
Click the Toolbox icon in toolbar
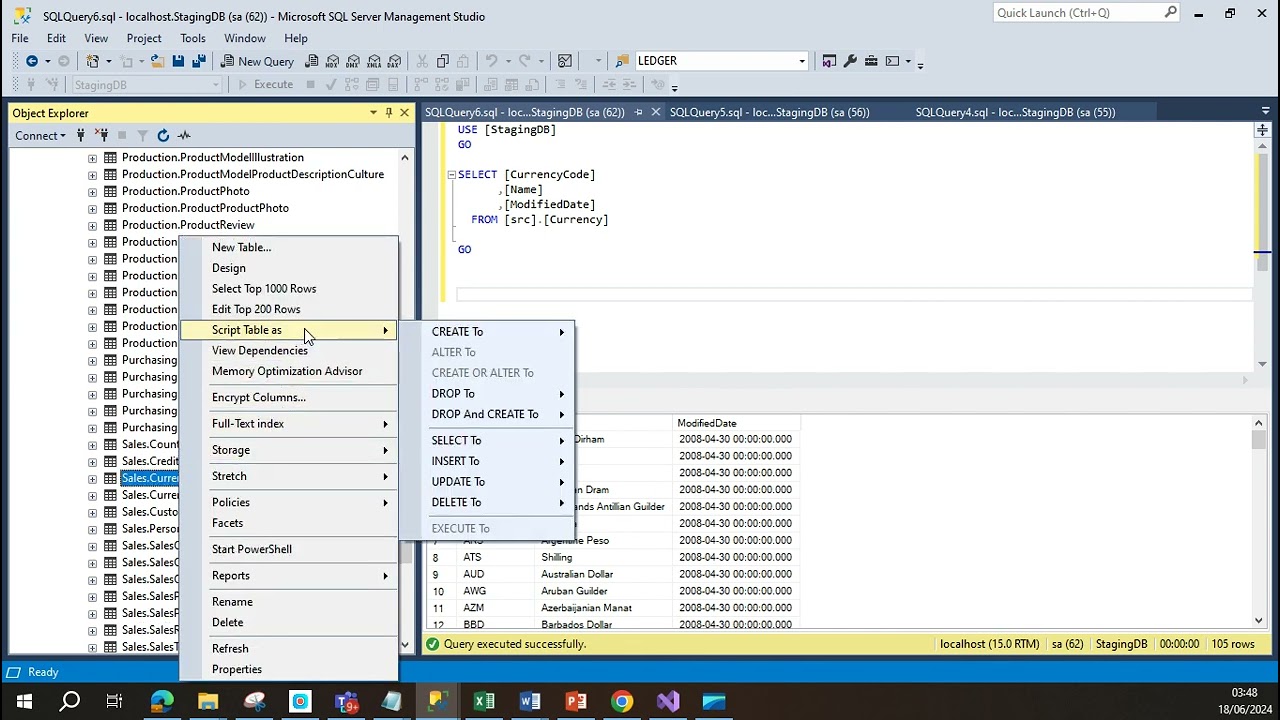(x=871, y=61)
